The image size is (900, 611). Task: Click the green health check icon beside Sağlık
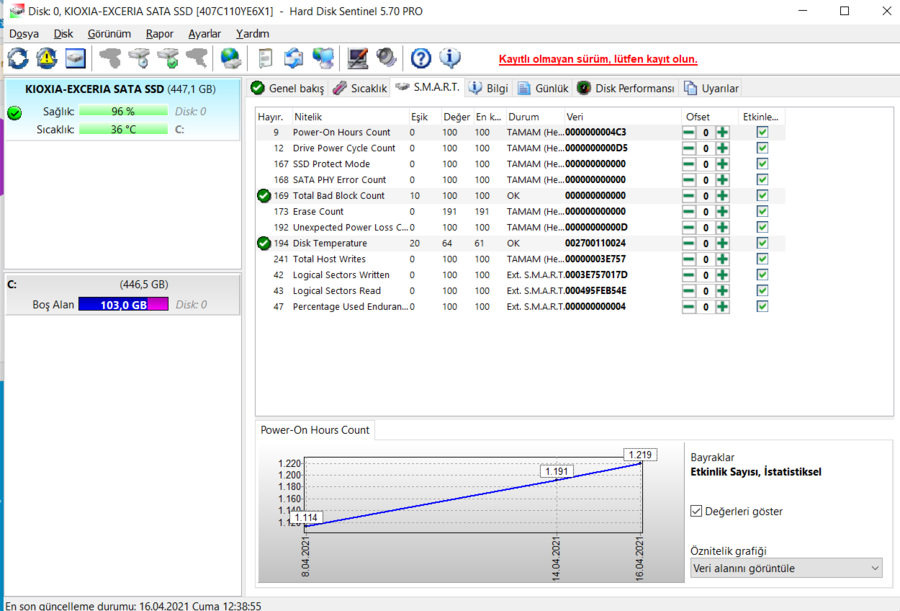point(15,113)
